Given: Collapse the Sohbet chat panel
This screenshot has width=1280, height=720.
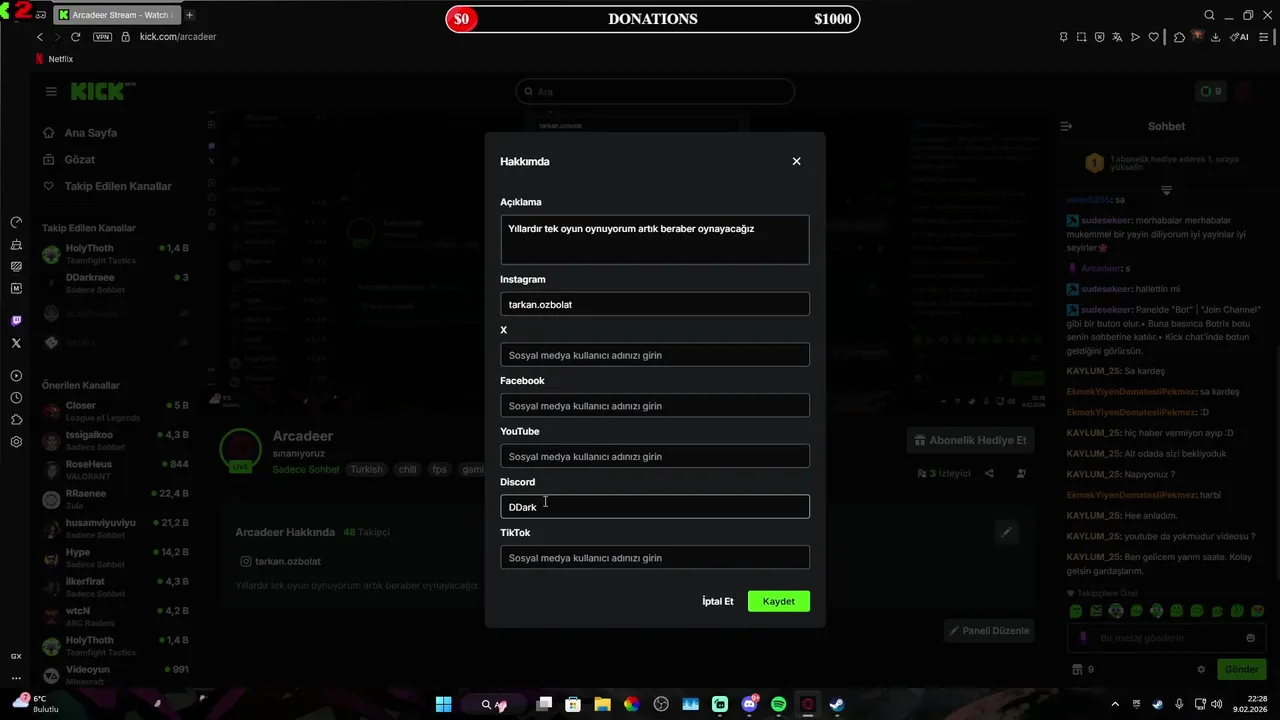Looking at the screenshot, I should click(1066, 126).
